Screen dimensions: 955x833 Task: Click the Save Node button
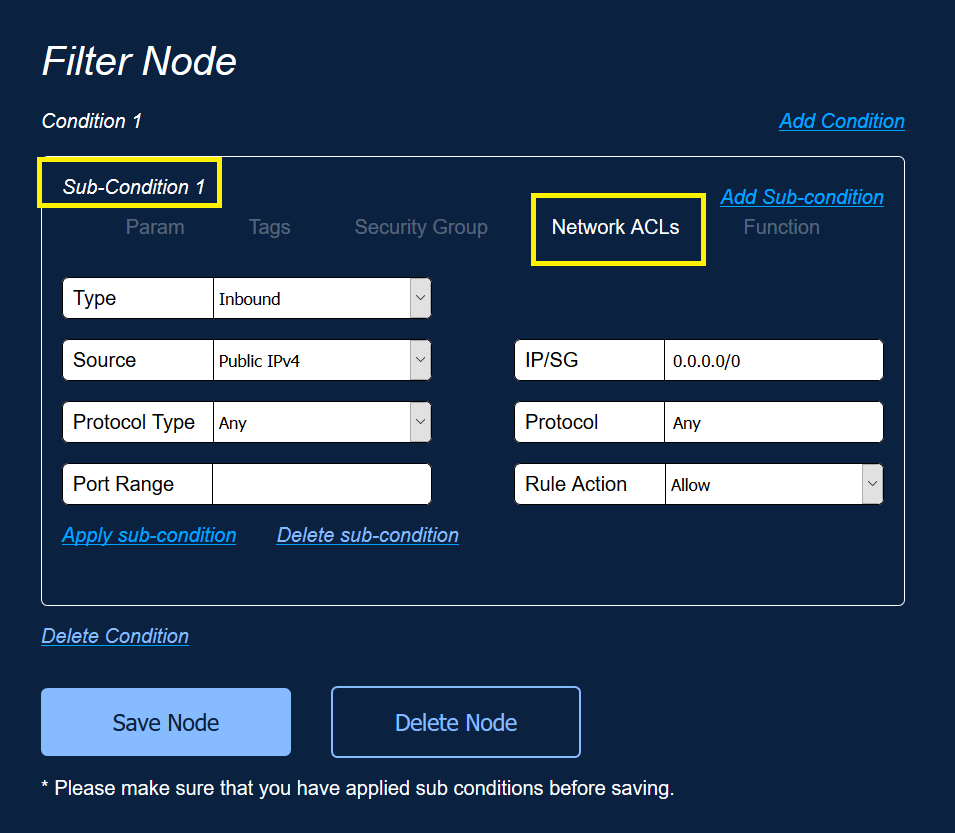click(x=166, y=722)
